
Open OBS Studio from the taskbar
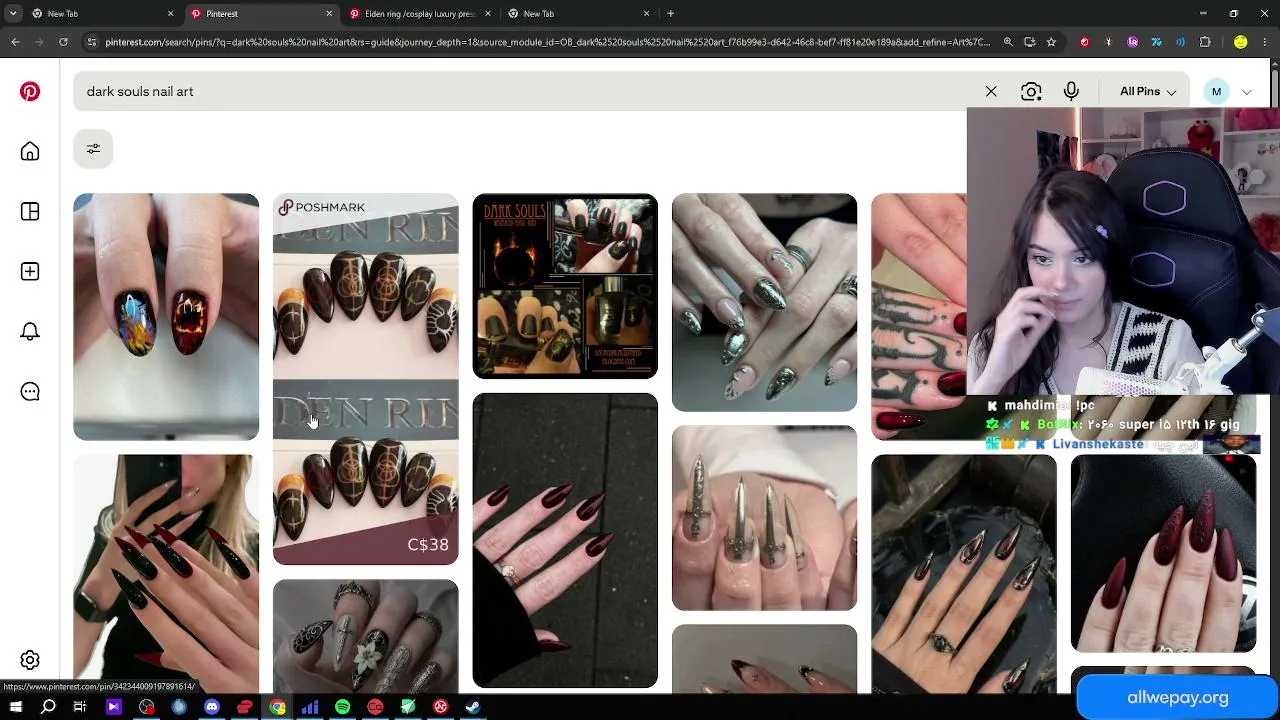(147, 707)
